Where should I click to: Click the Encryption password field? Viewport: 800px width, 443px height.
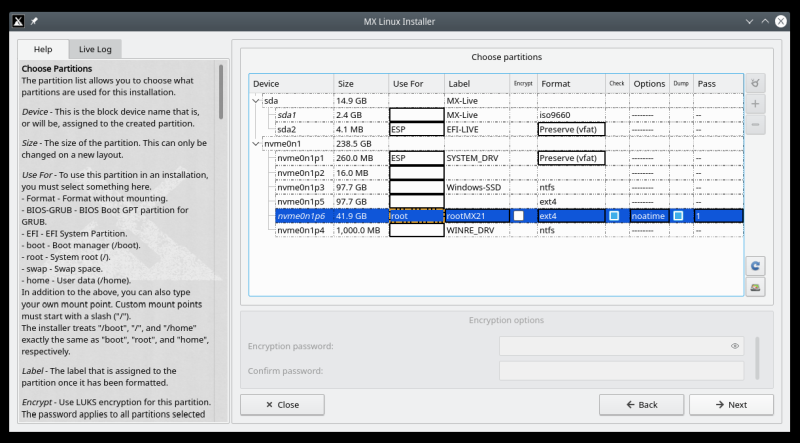(621, 346)
